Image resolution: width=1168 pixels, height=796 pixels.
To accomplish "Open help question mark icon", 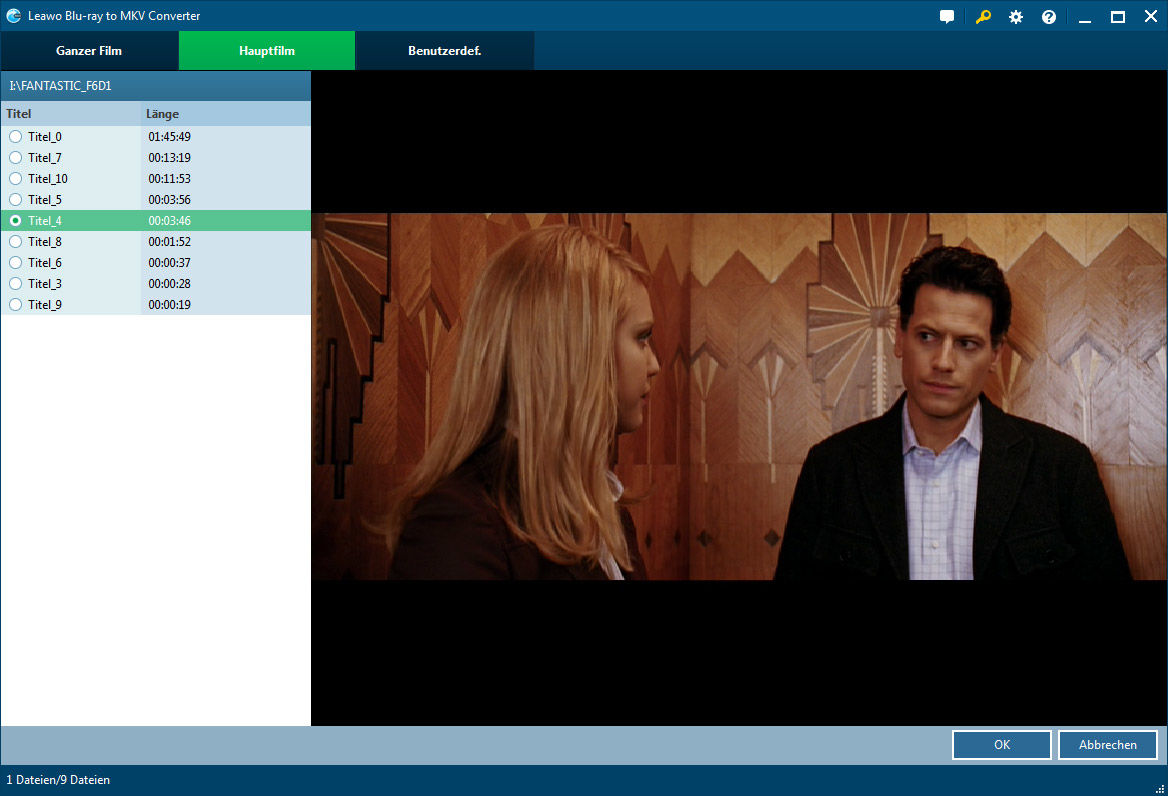I will tap(1049, 16).
